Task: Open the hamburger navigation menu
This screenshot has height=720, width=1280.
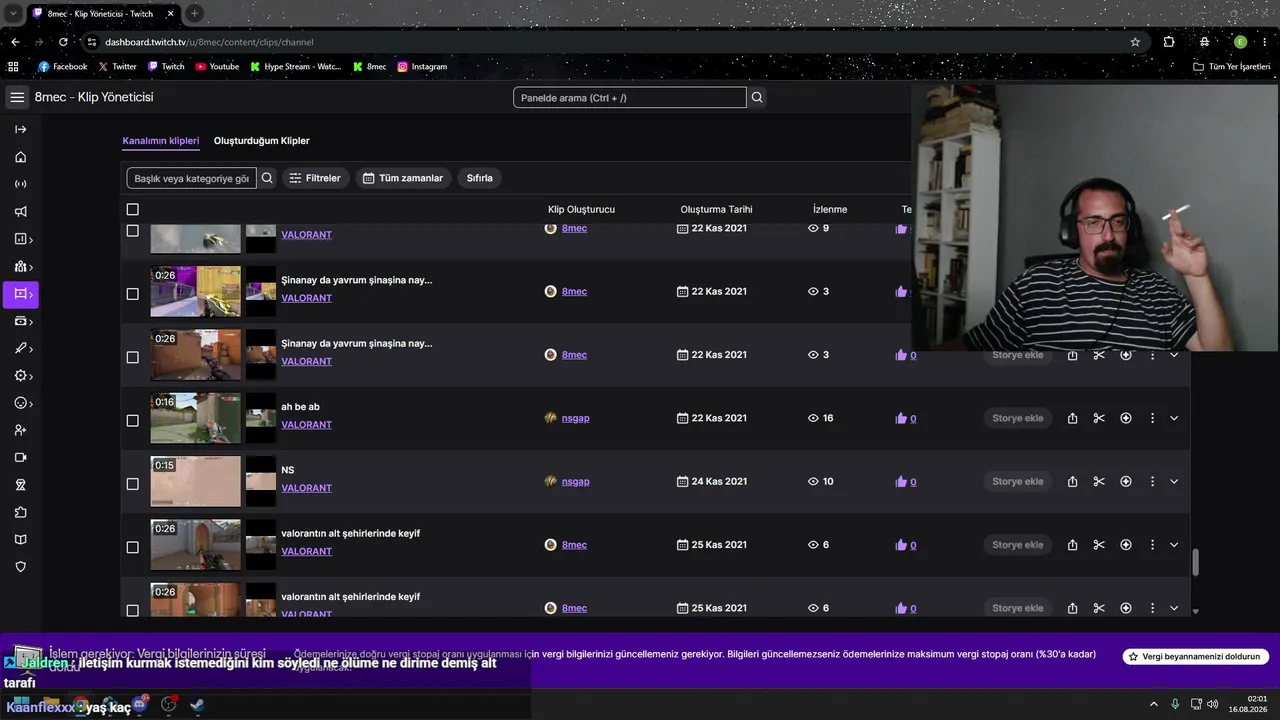Action: [17, 97]
